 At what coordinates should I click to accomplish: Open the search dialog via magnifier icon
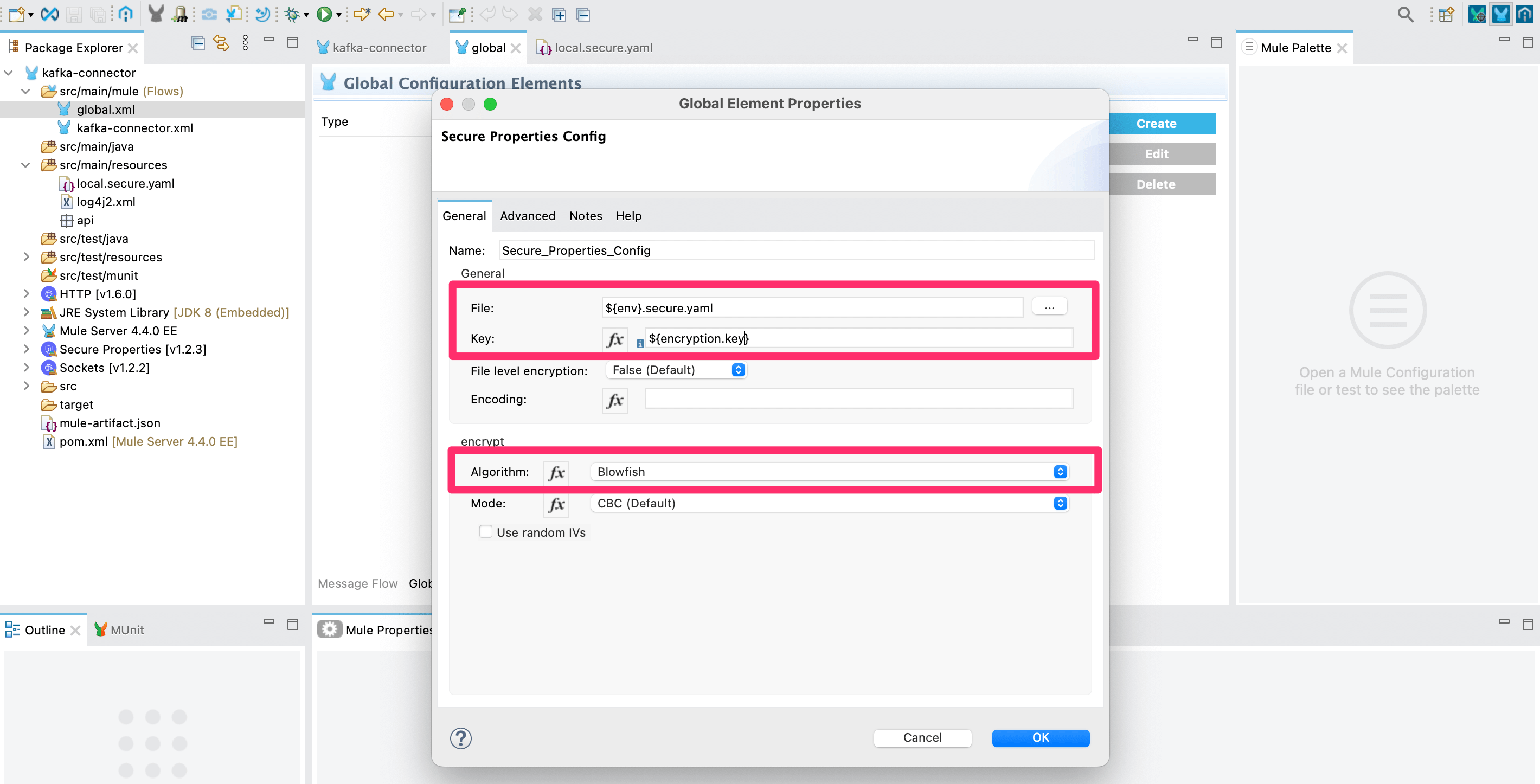pyautogui.click(x=1406, y=14)
